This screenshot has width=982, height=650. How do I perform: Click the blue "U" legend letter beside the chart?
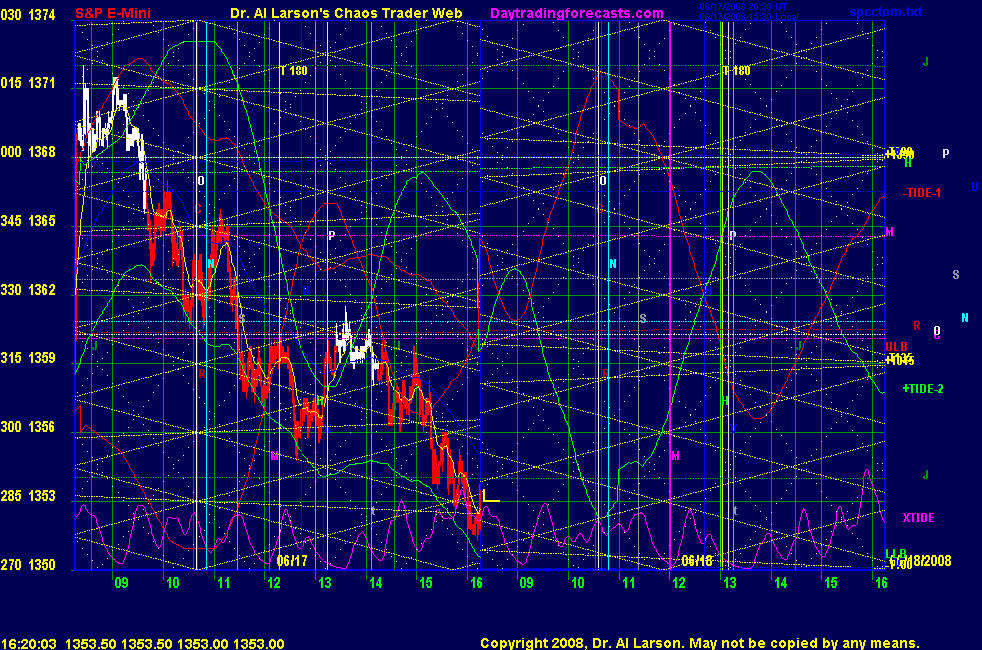click(974, 187)
